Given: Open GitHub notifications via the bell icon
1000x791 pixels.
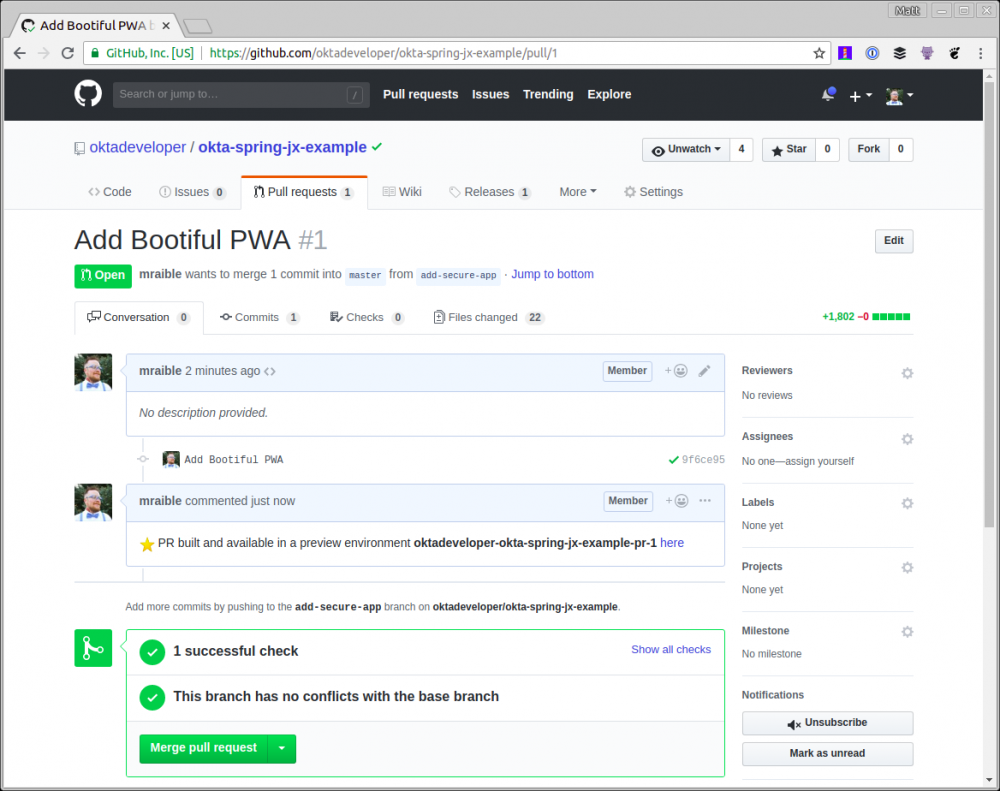Looking at the screenshot, I should click(828, 93).
